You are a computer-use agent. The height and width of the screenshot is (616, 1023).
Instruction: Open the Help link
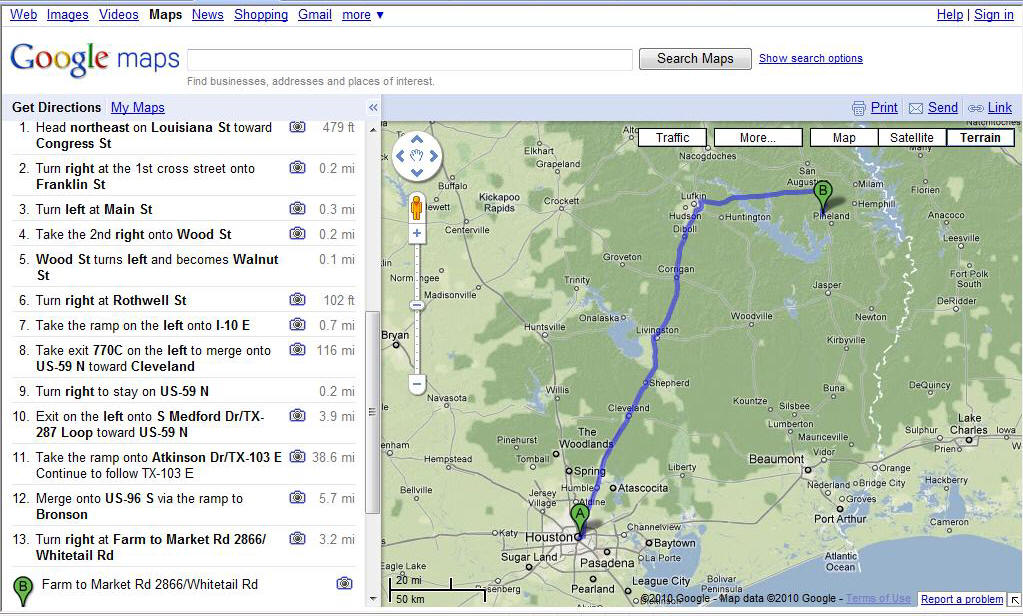[x=949, y=14]
